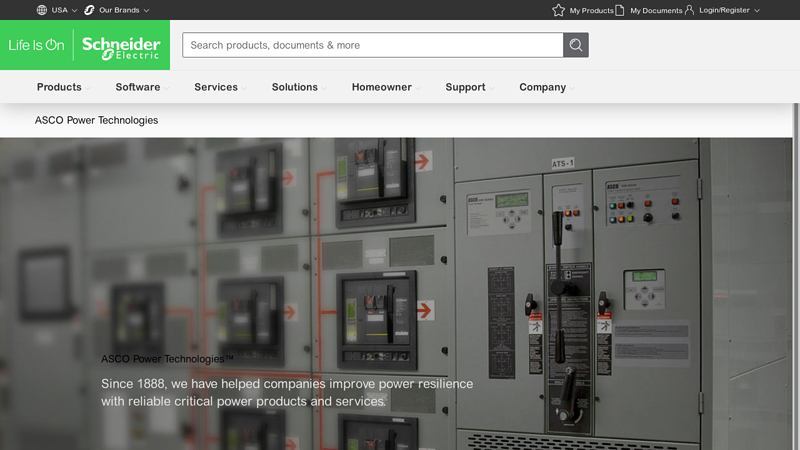The height and width of the screenshot is (450, 800).
Task: Expand the Support chevron arrow
Action: [492, 88]
